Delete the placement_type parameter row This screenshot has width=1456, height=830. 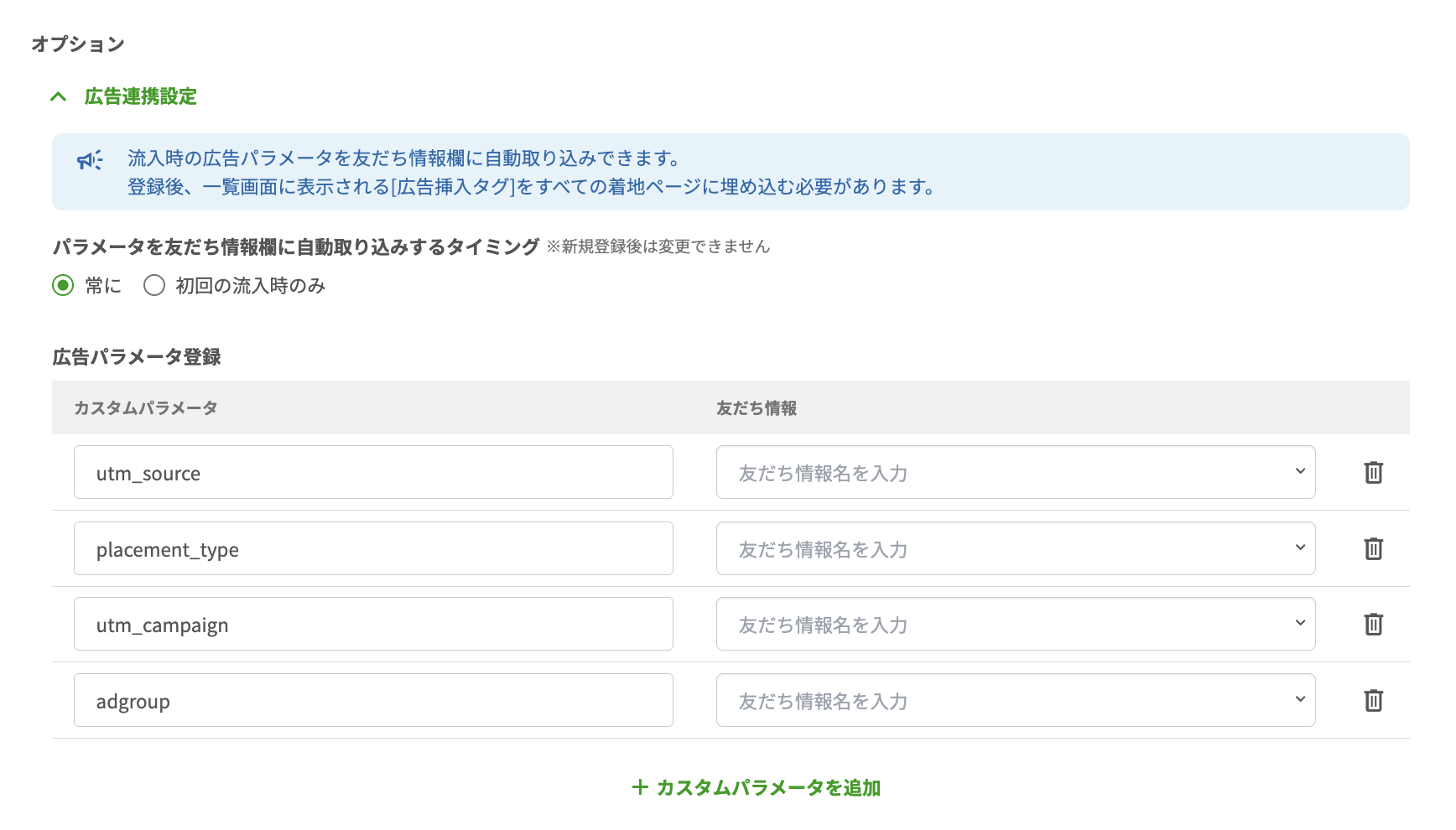[1374, 548]
